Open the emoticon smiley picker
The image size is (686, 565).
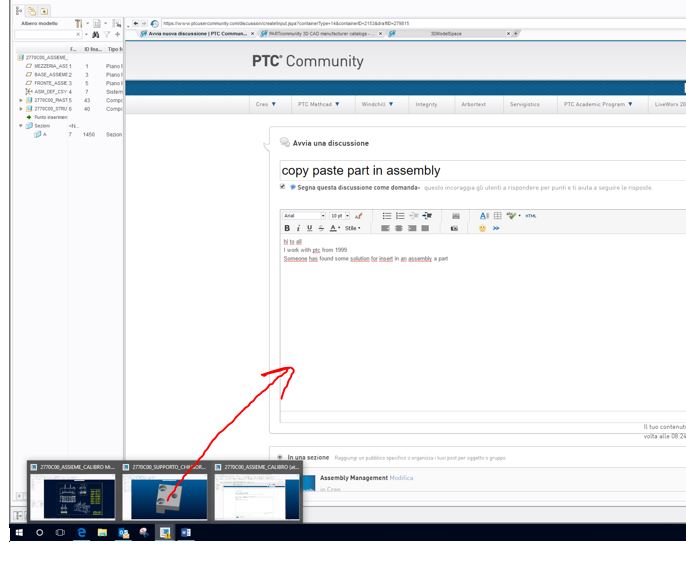pos(482,228)
